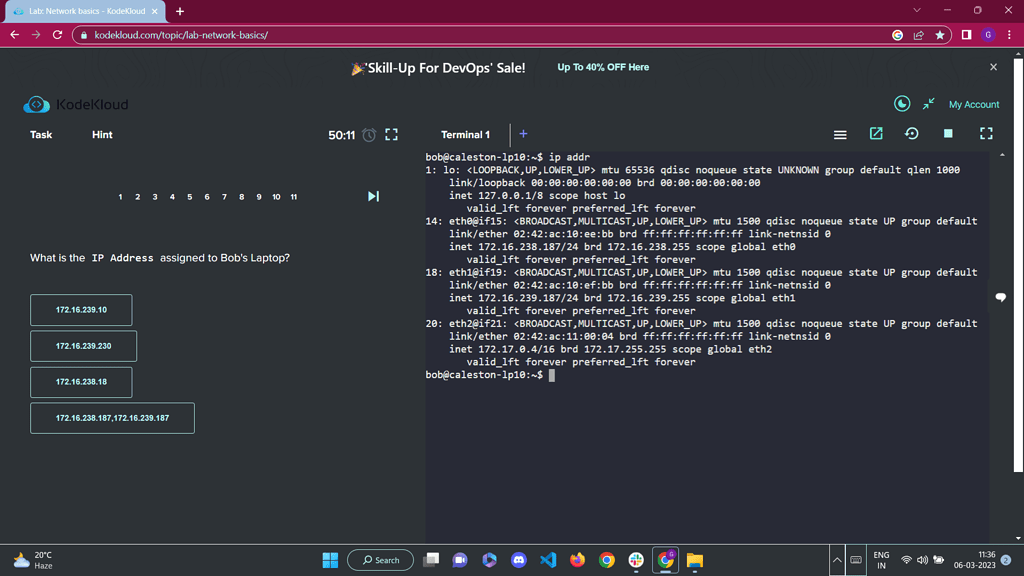Screen dimensions: 1024x576
Task: Click the KodeKloud logo
Action: coord(76,104)
